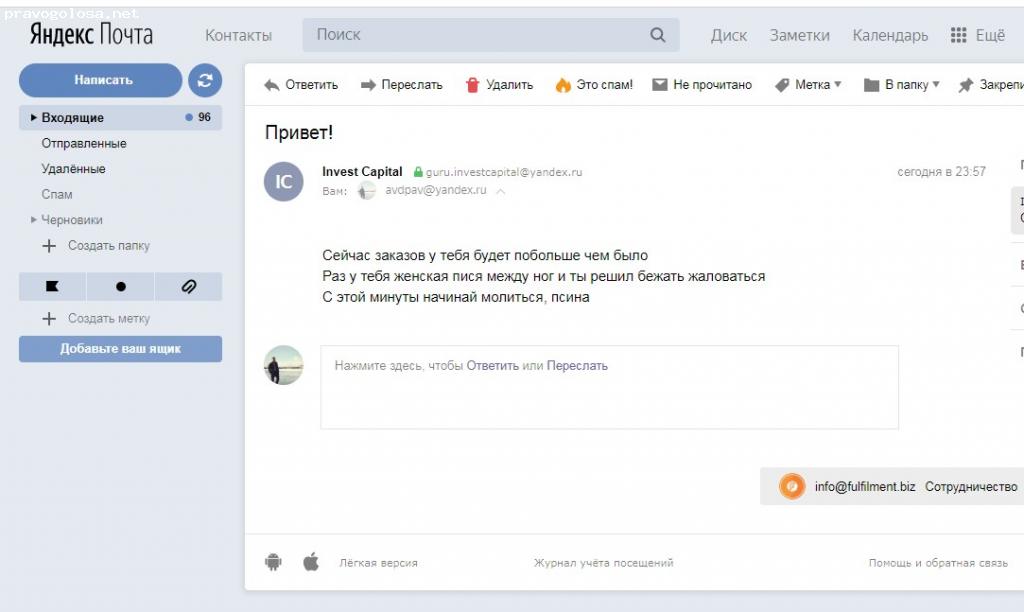Open the Спам folder
This screenshot has width=1024, height=612.
point(57,194)
